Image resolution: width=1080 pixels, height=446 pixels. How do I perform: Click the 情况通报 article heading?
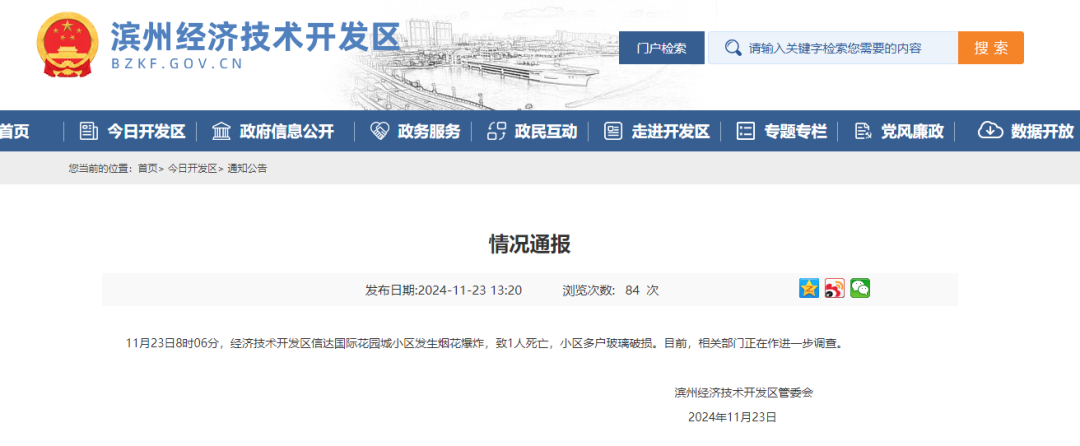(530, 244)
